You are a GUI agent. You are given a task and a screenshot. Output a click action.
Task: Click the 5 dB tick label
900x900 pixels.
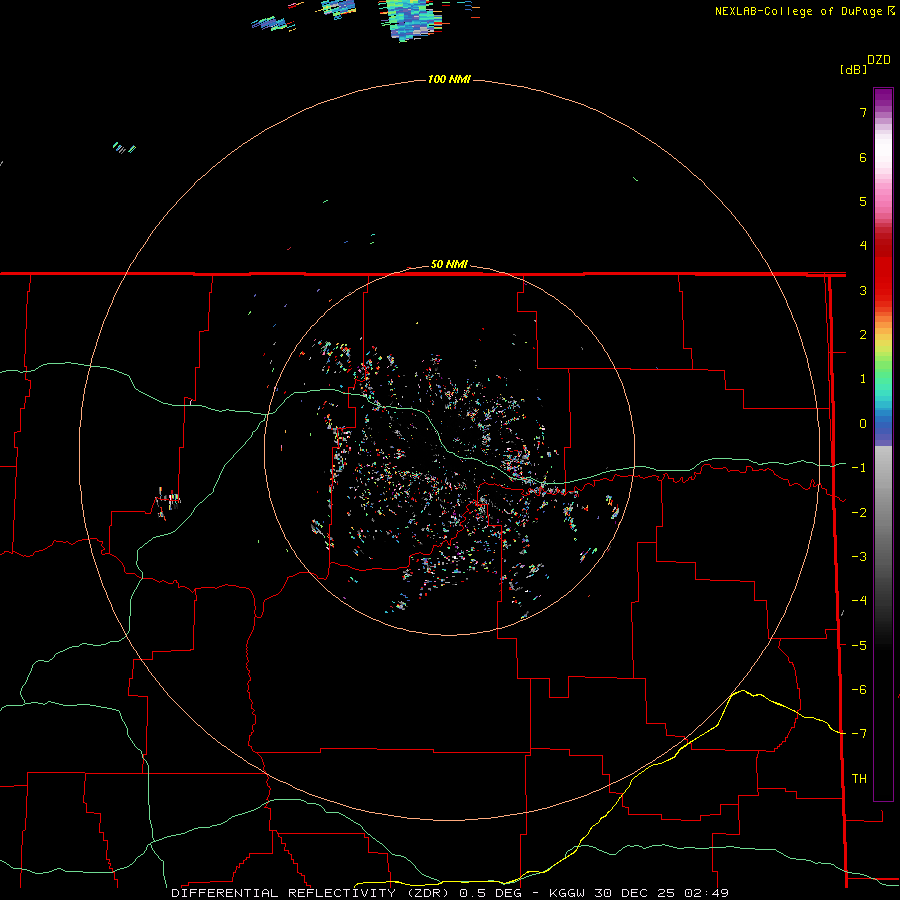(x=863, y=201)
